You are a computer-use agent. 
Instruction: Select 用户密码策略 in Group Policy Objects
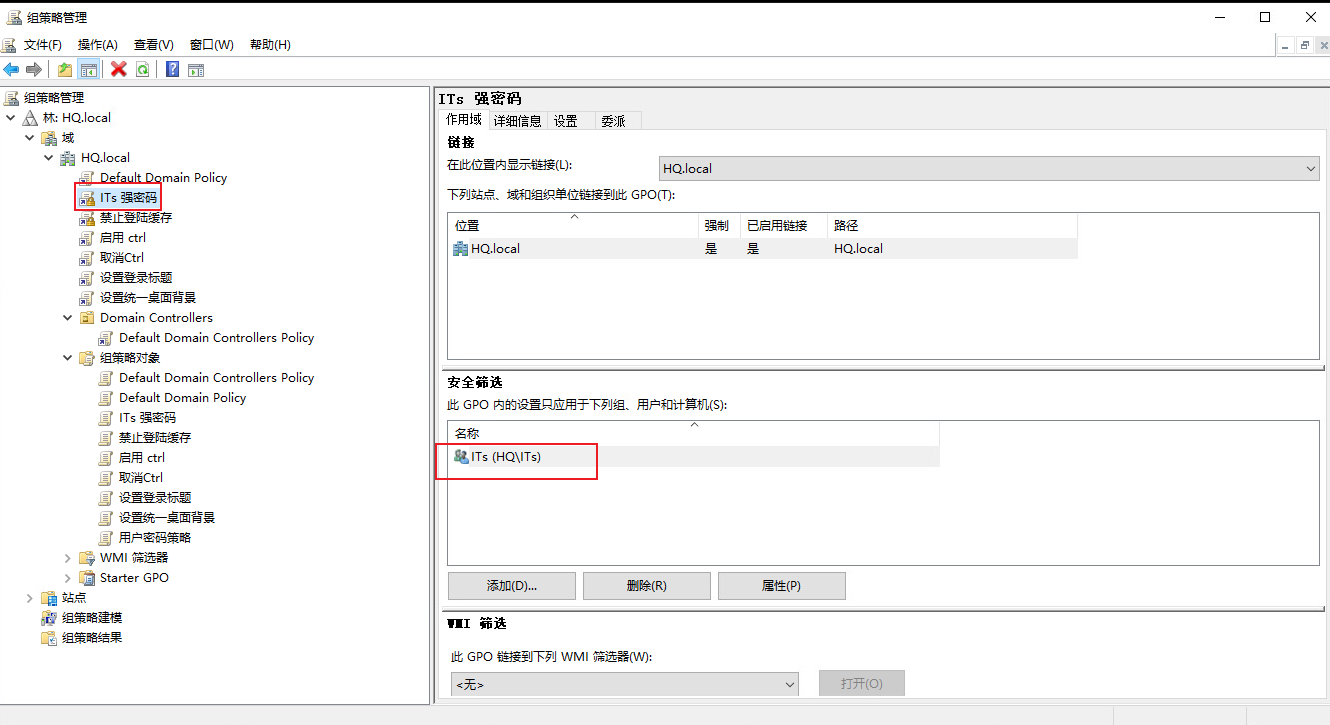click(x=155, y=538)
